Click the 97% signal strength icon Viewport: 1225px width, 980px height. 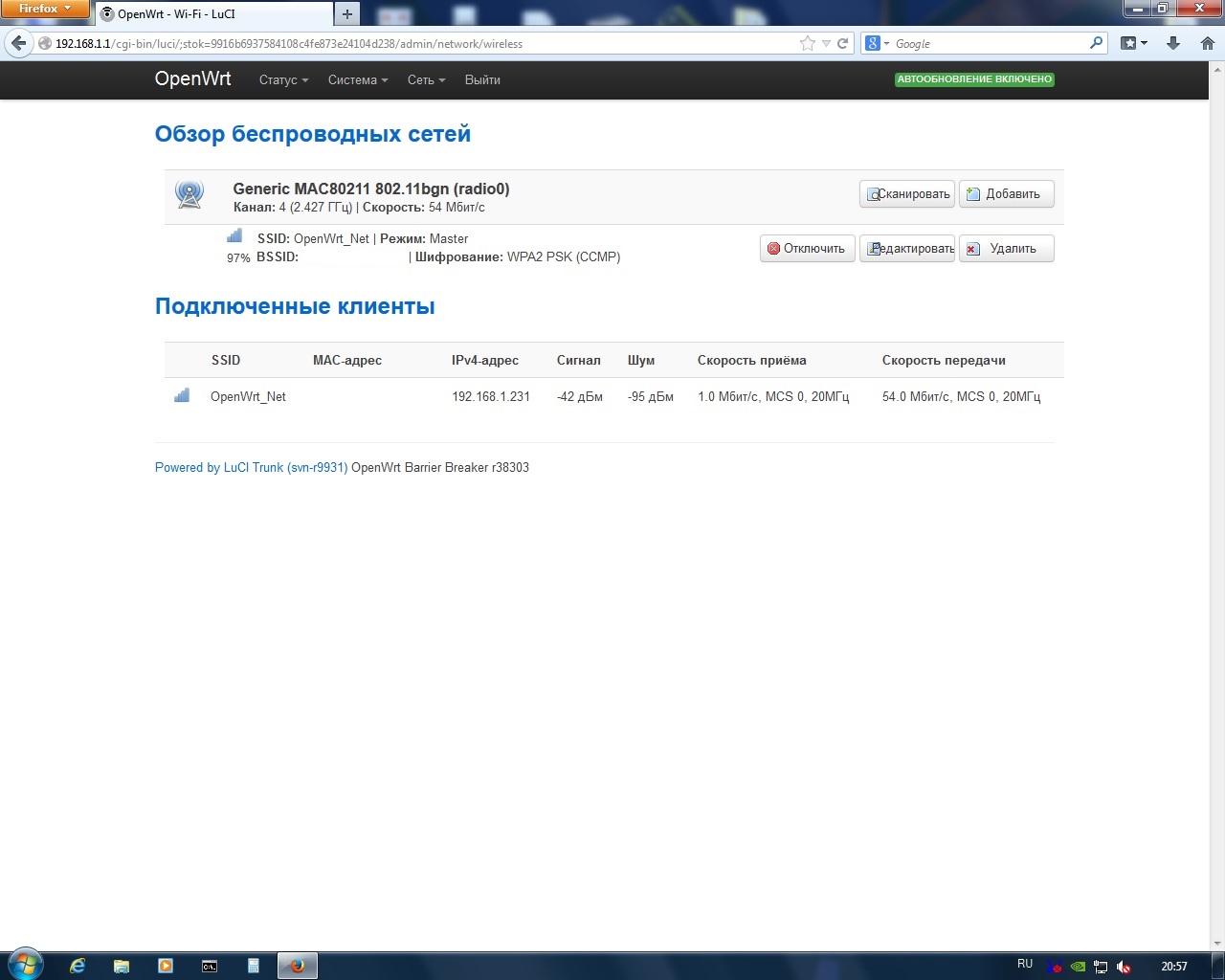[234, 235]
